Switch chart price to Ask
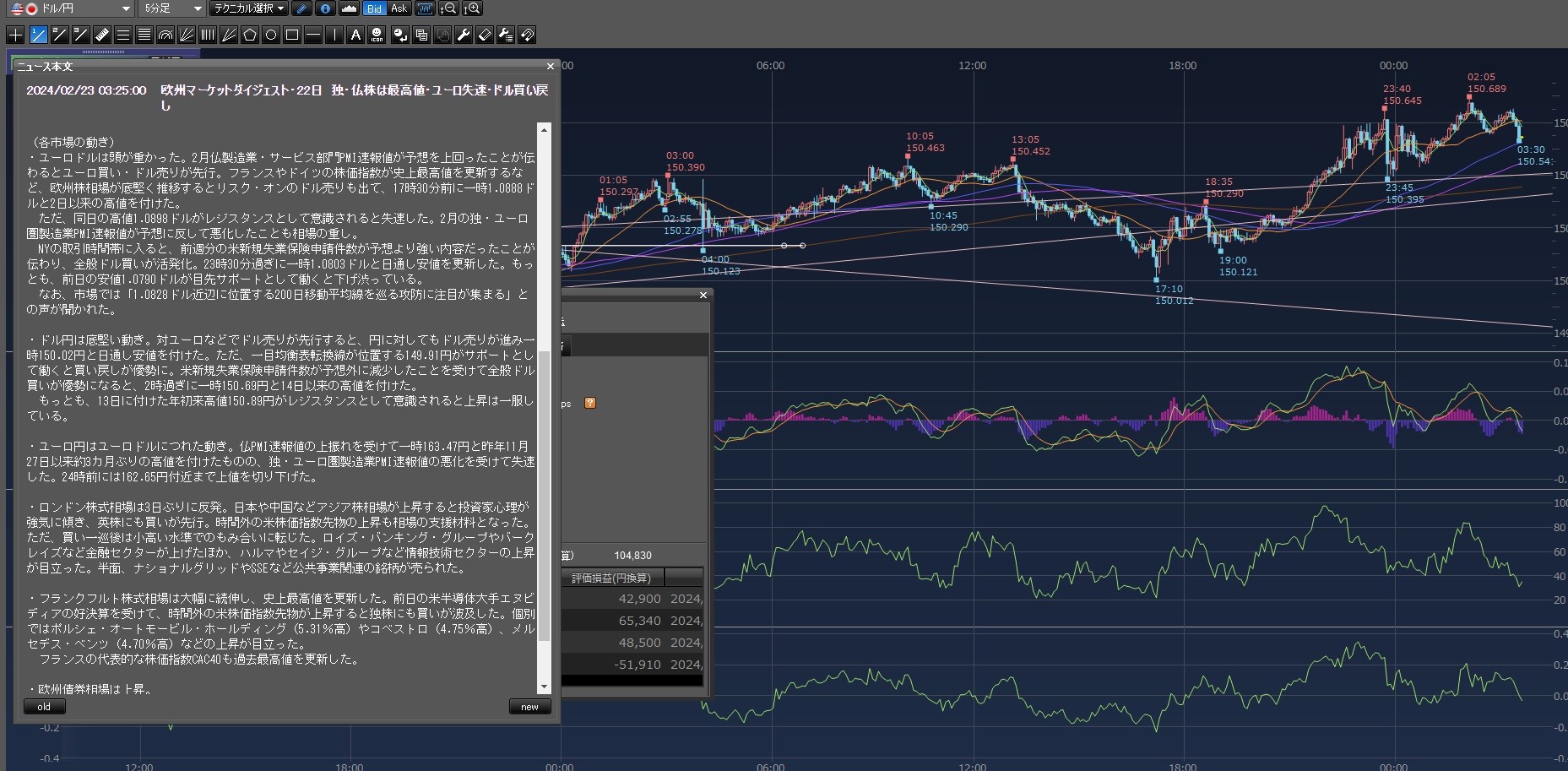 point(399,8)
